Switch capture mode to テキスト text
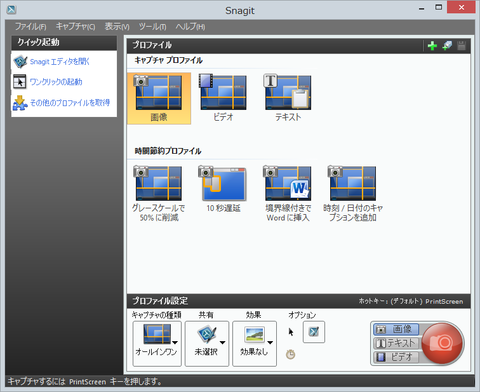 click(x=396, y=343)
